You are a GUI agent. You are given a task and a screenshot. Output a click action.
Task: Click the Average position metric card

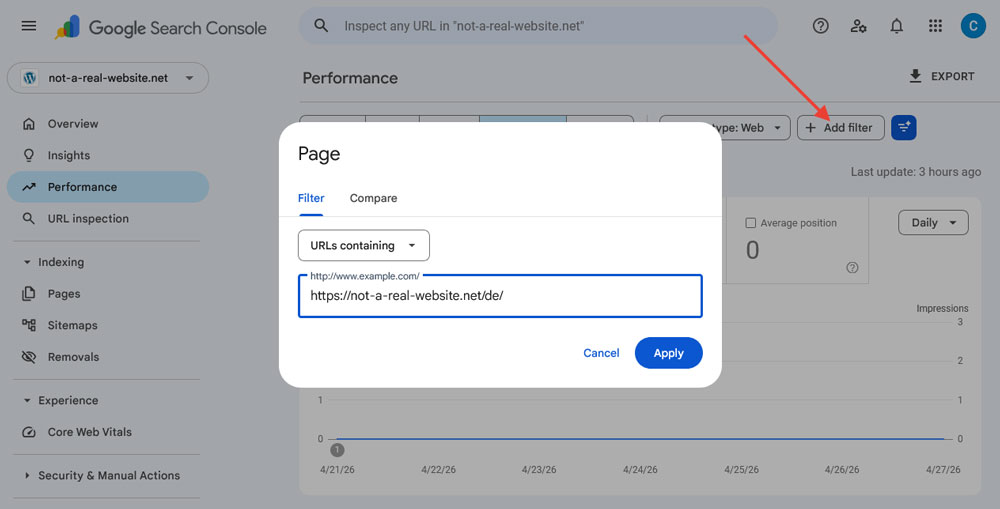click(797, 240)
